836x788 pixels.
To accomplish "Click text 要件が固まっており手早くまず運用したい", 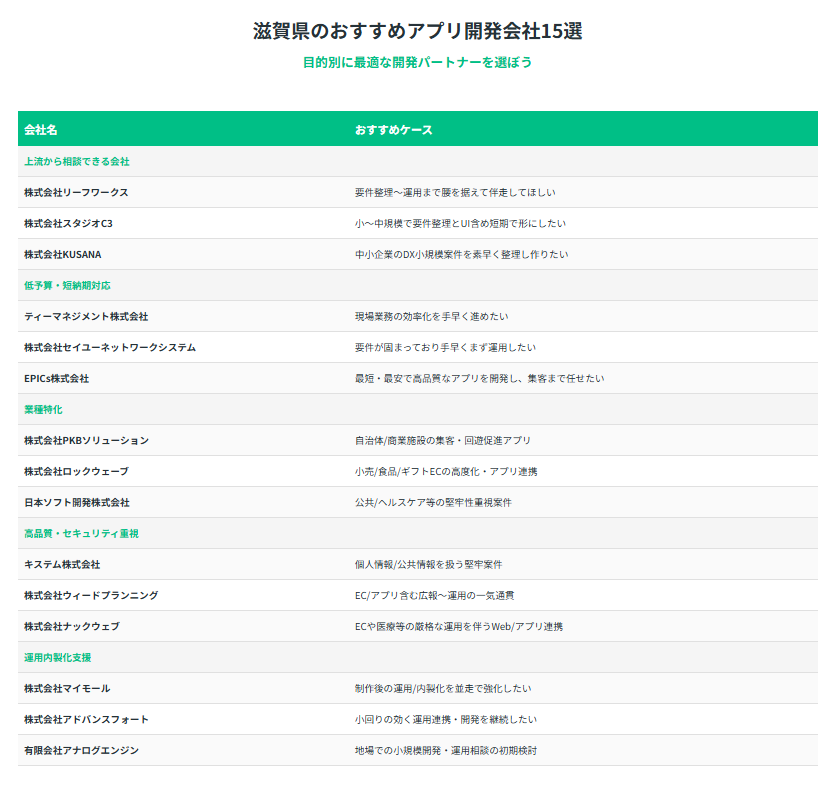I will tap(446, 348).
